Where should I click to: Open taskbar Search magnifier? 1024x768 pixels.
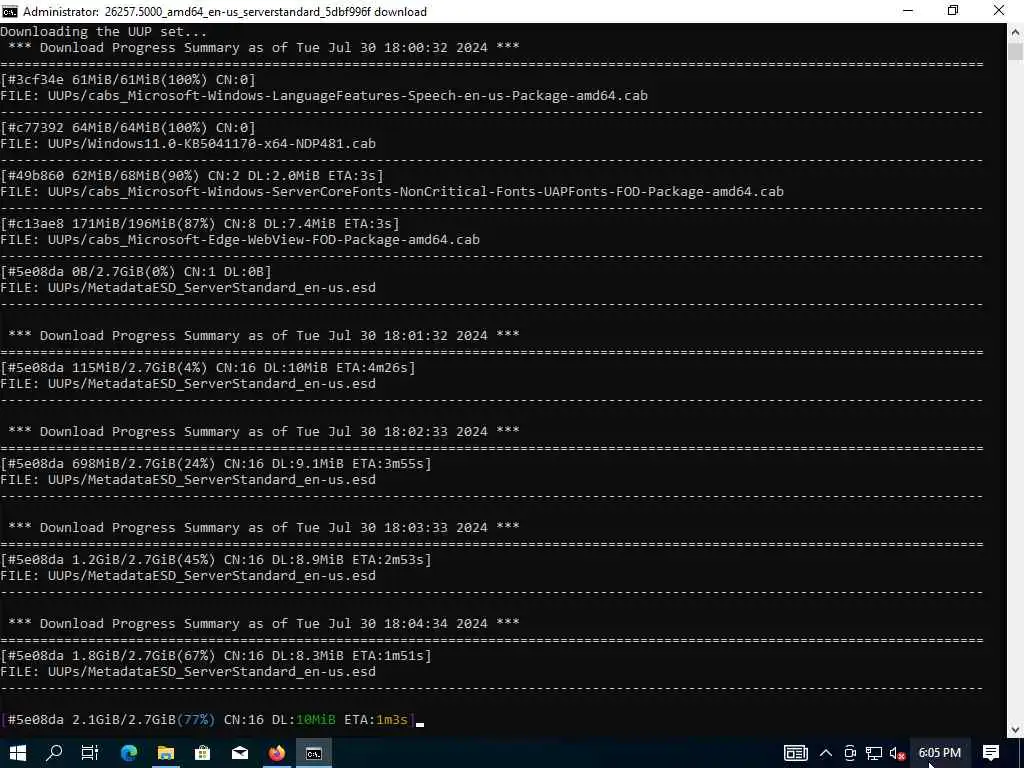pos(54,753)
